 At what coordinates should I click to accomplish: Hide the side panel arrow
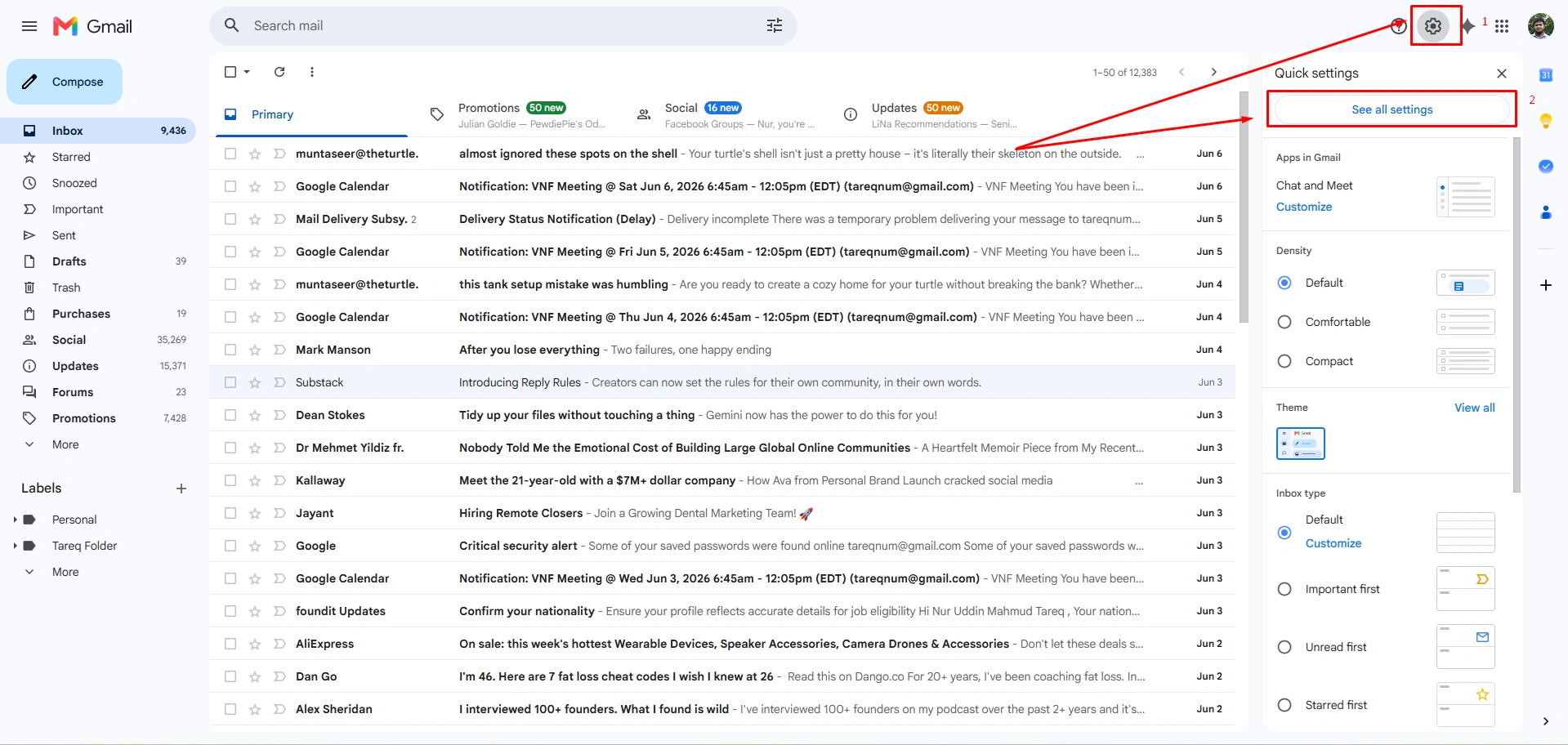[x=1546, y=721]
